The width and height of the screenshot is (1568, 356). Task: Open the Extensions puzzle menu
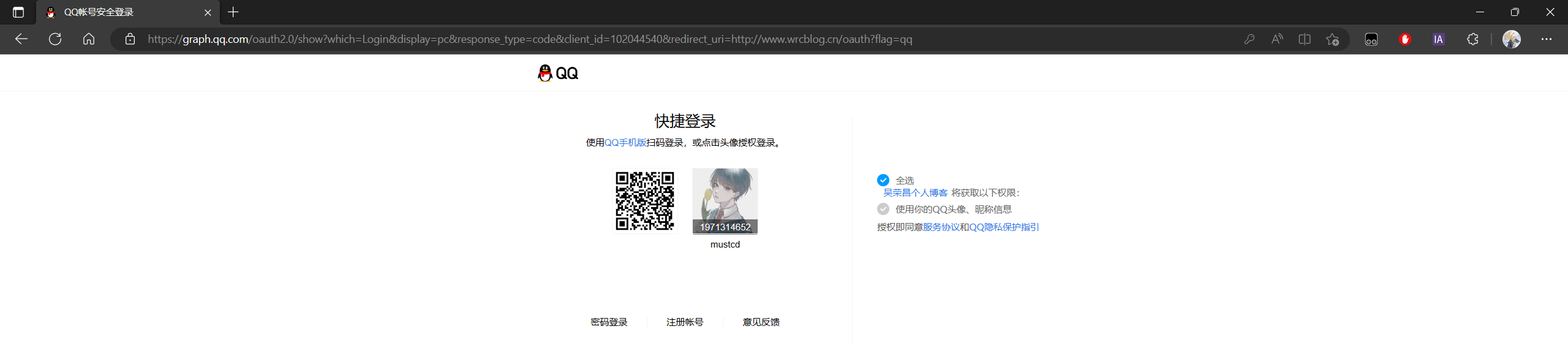coord(1472,39)
